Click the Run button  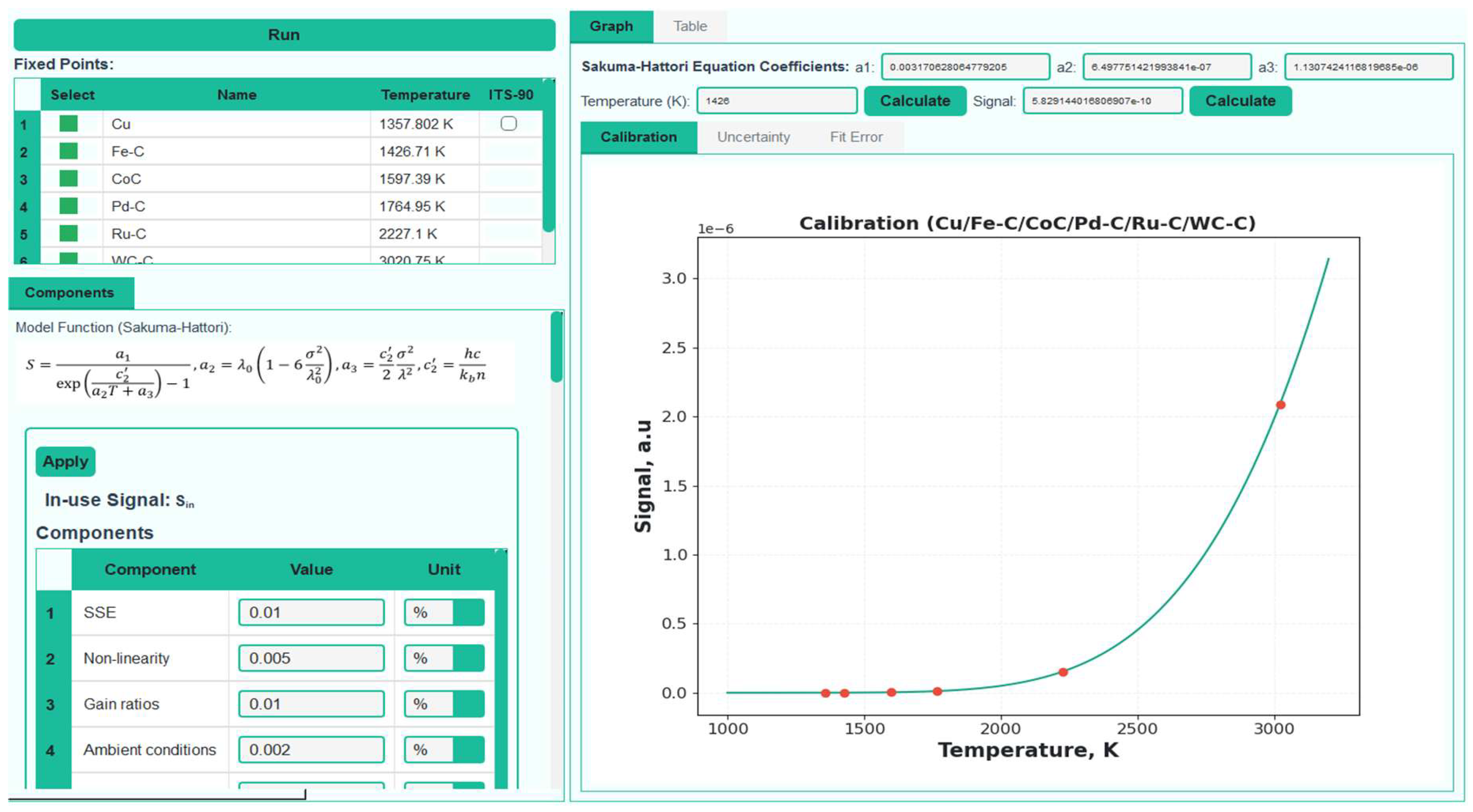(x=284, y=34)
